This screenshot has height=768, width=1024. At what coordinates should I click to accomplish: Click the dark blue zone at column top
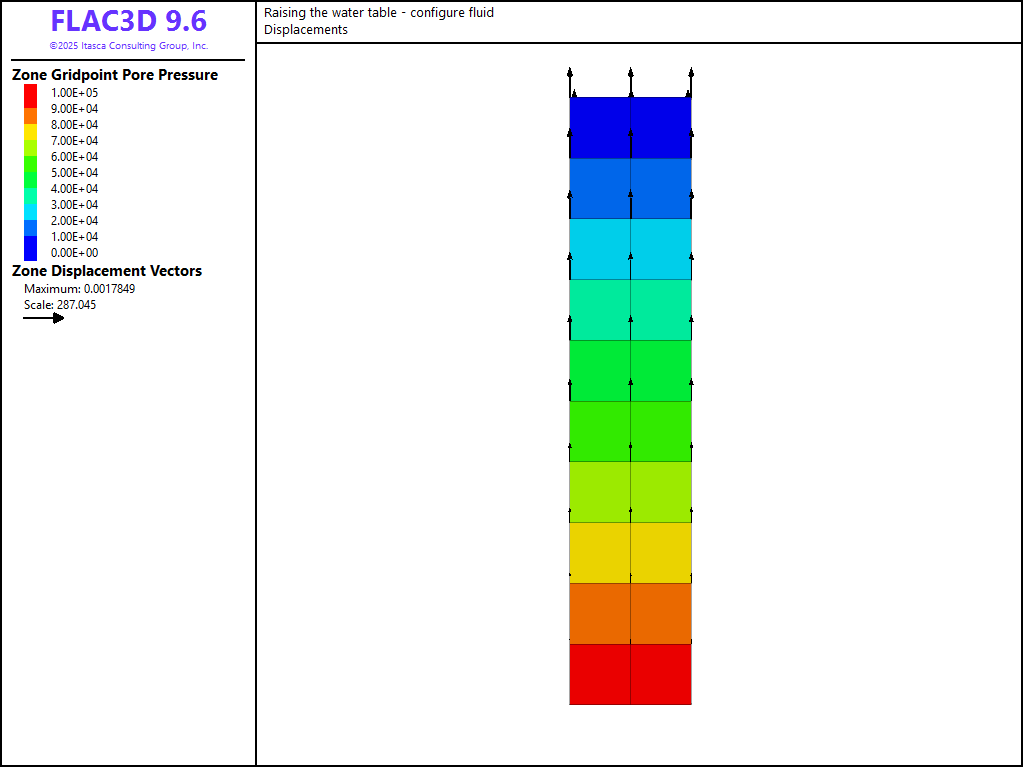click(630, 127)
